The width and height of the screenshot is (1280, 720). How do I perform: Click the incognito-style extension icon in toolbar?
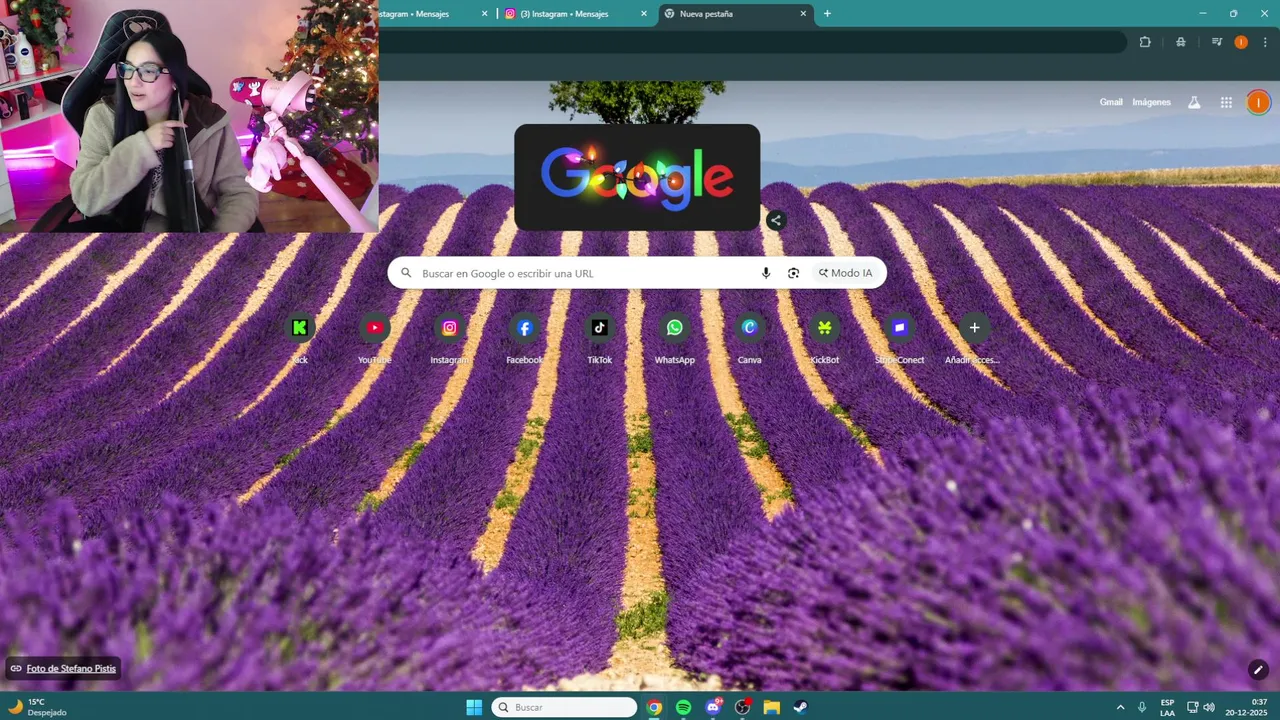click(1181, 42)
